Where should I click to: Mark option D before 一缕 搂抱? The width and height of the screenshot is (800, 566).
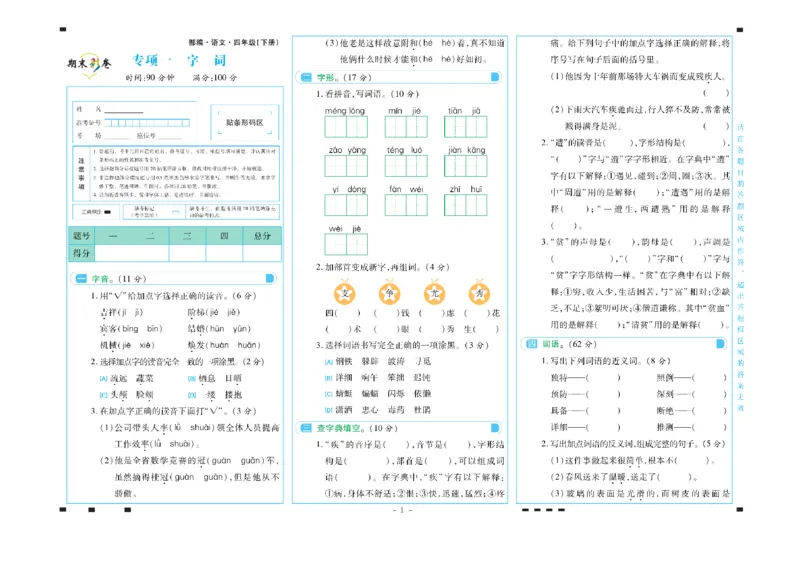[x=192, y=395]
